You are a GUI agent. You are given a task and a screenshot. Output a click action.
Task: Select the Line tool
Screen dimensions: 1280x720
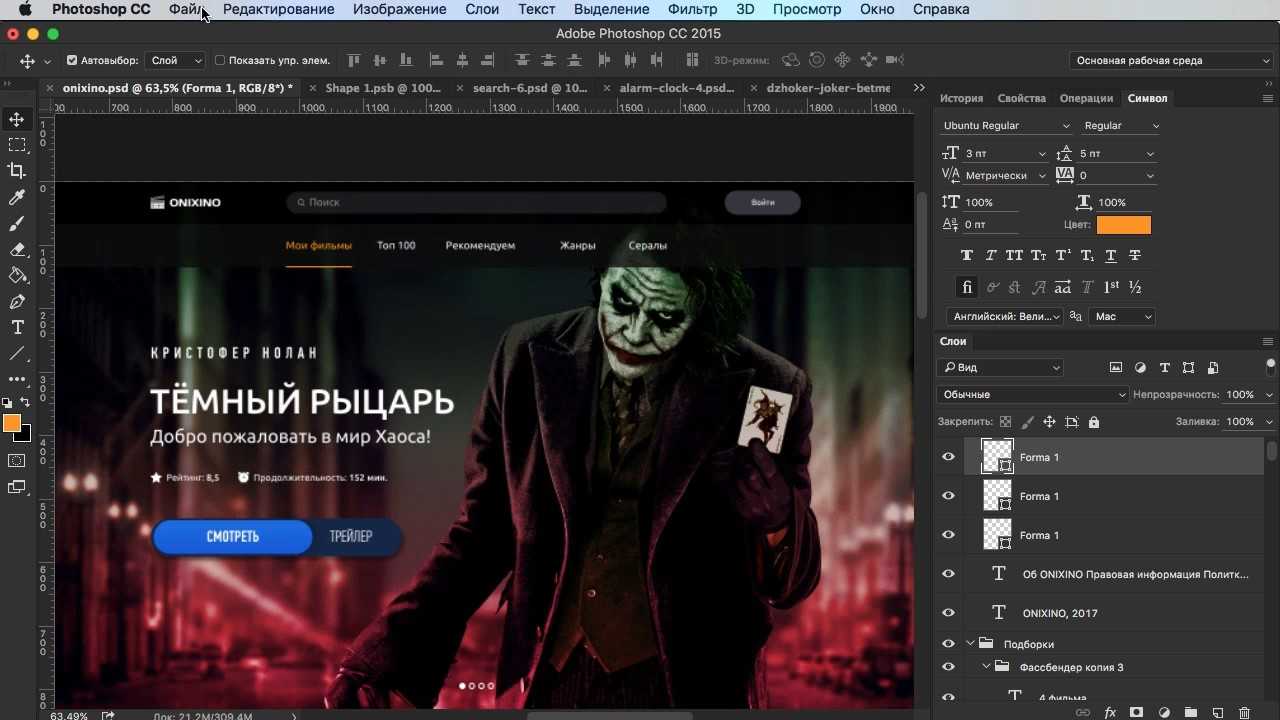pyautogui.click(x=17, y=353)
